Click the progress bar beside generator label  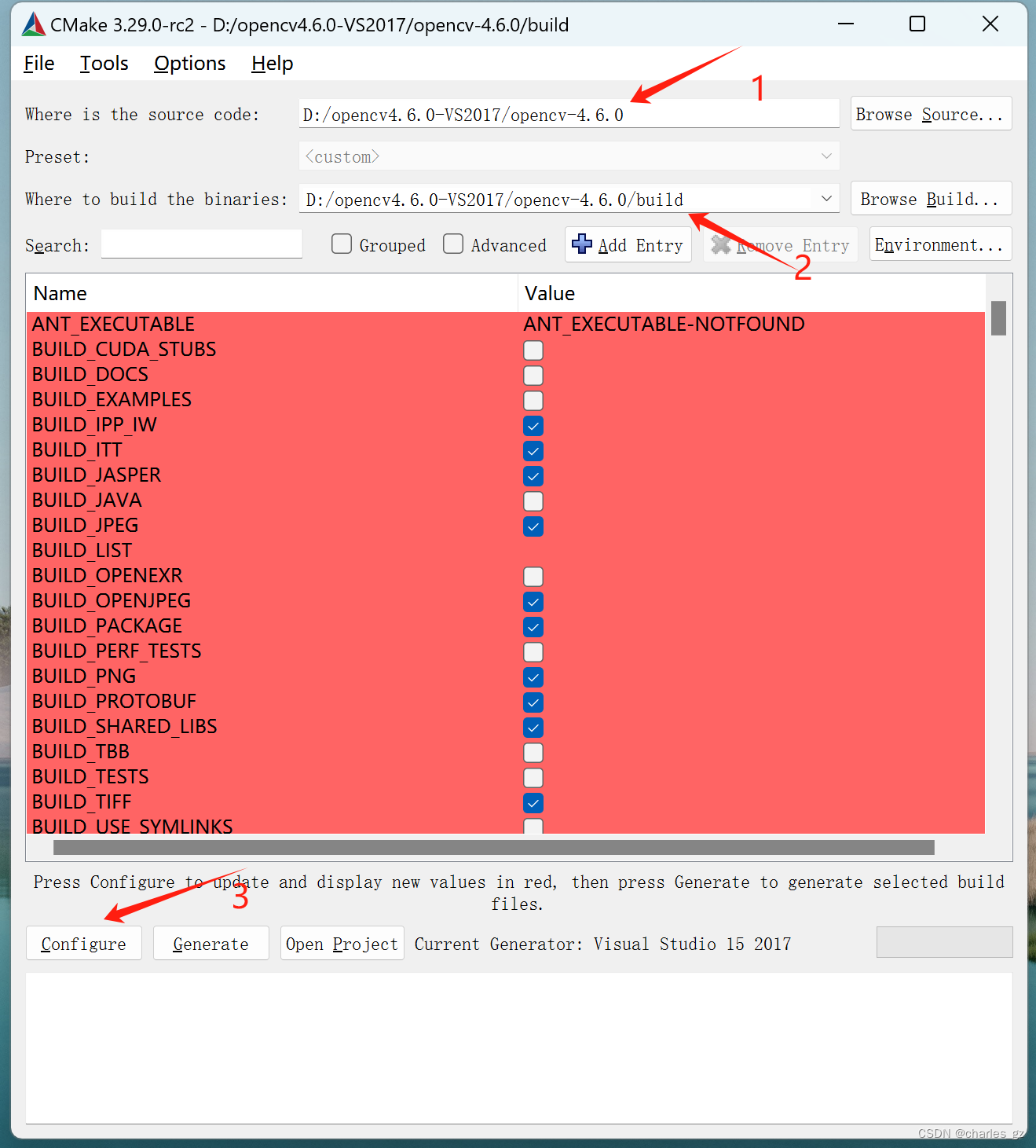pyautogui.click(x=944, y=942)
